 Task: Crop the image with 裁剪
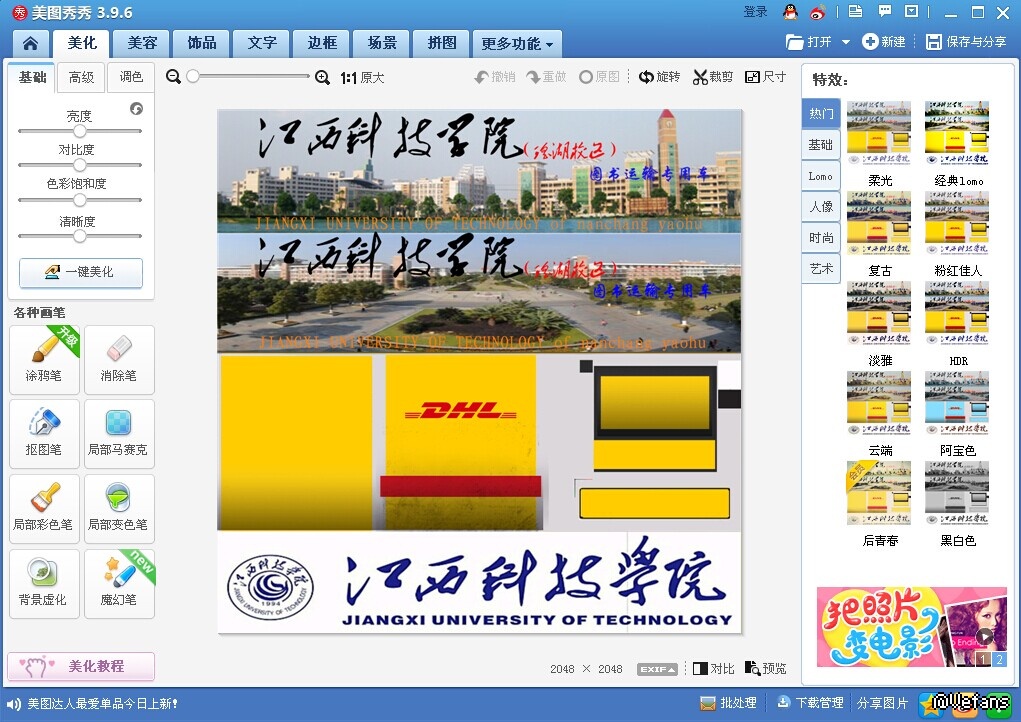(713, 77)
